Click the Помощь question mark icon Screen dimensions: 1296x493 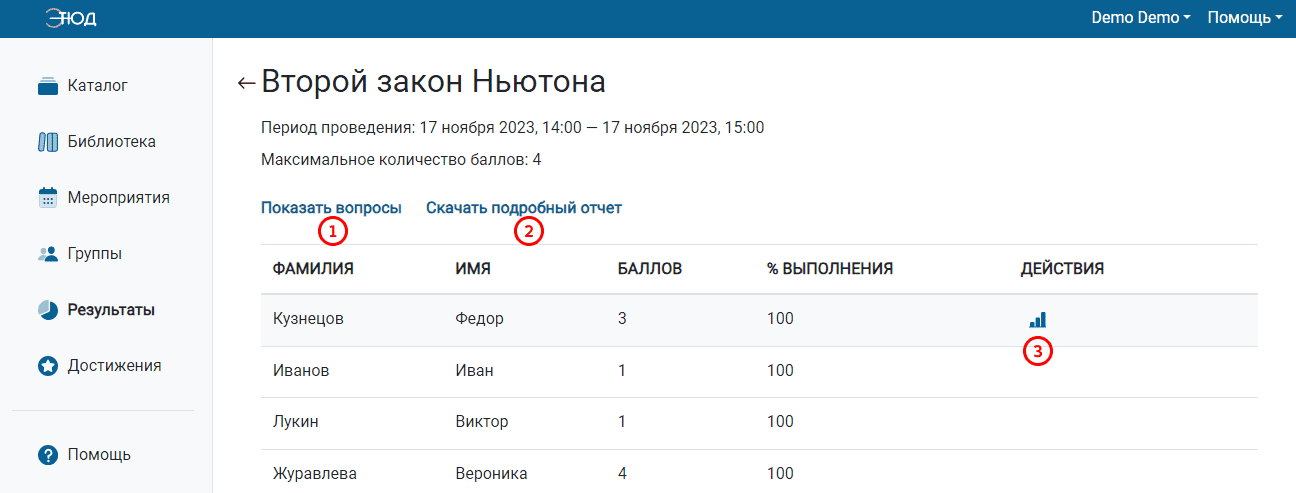(48, 455)
